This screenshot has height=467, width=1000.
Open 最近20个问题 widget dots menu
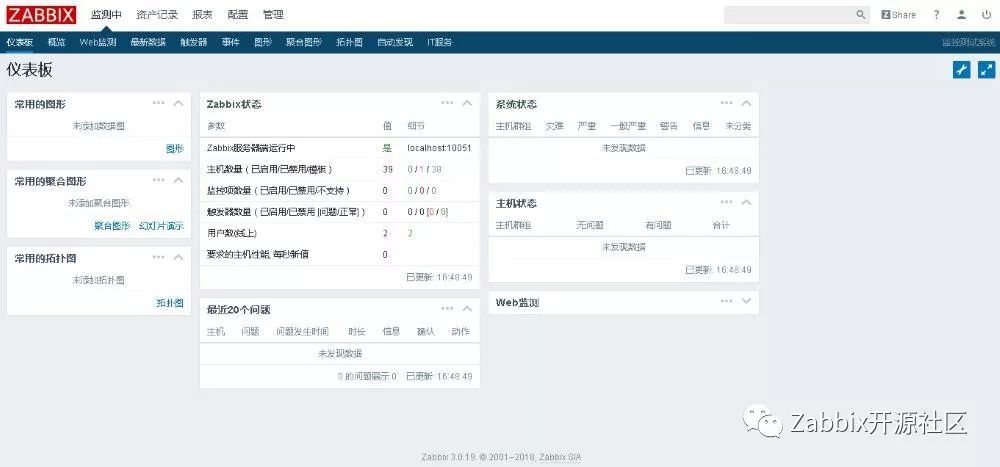coord(447,308)
